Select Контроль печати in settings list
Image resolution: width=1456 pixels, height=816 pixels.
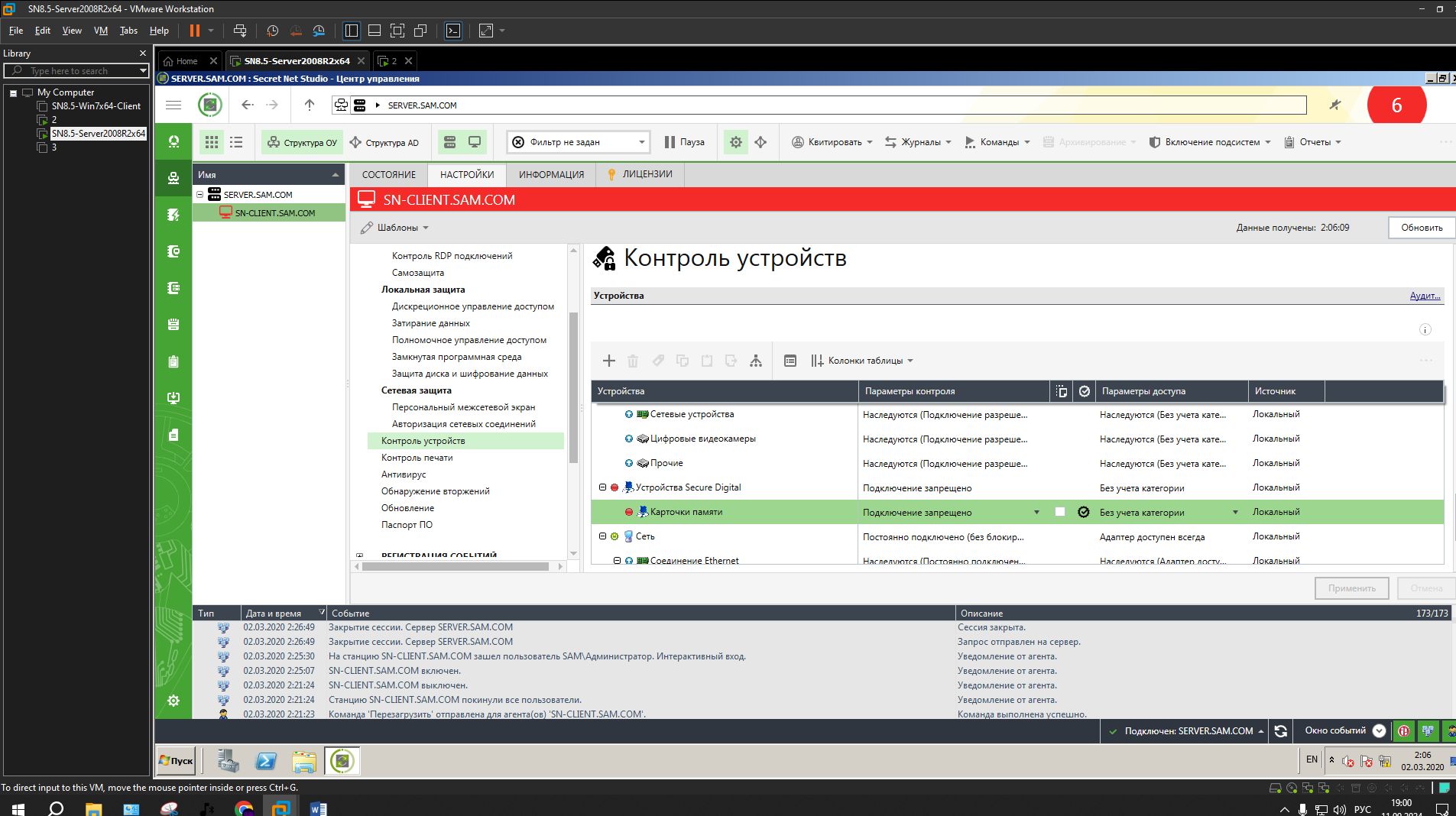pos(417,458)
